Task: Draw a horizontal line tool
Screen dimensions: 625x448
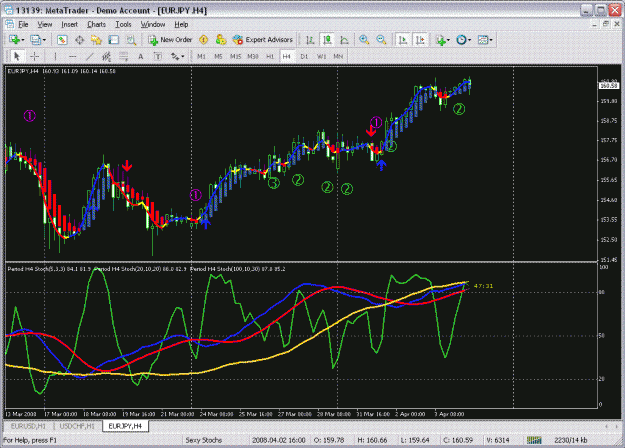Action: point(73,57)
